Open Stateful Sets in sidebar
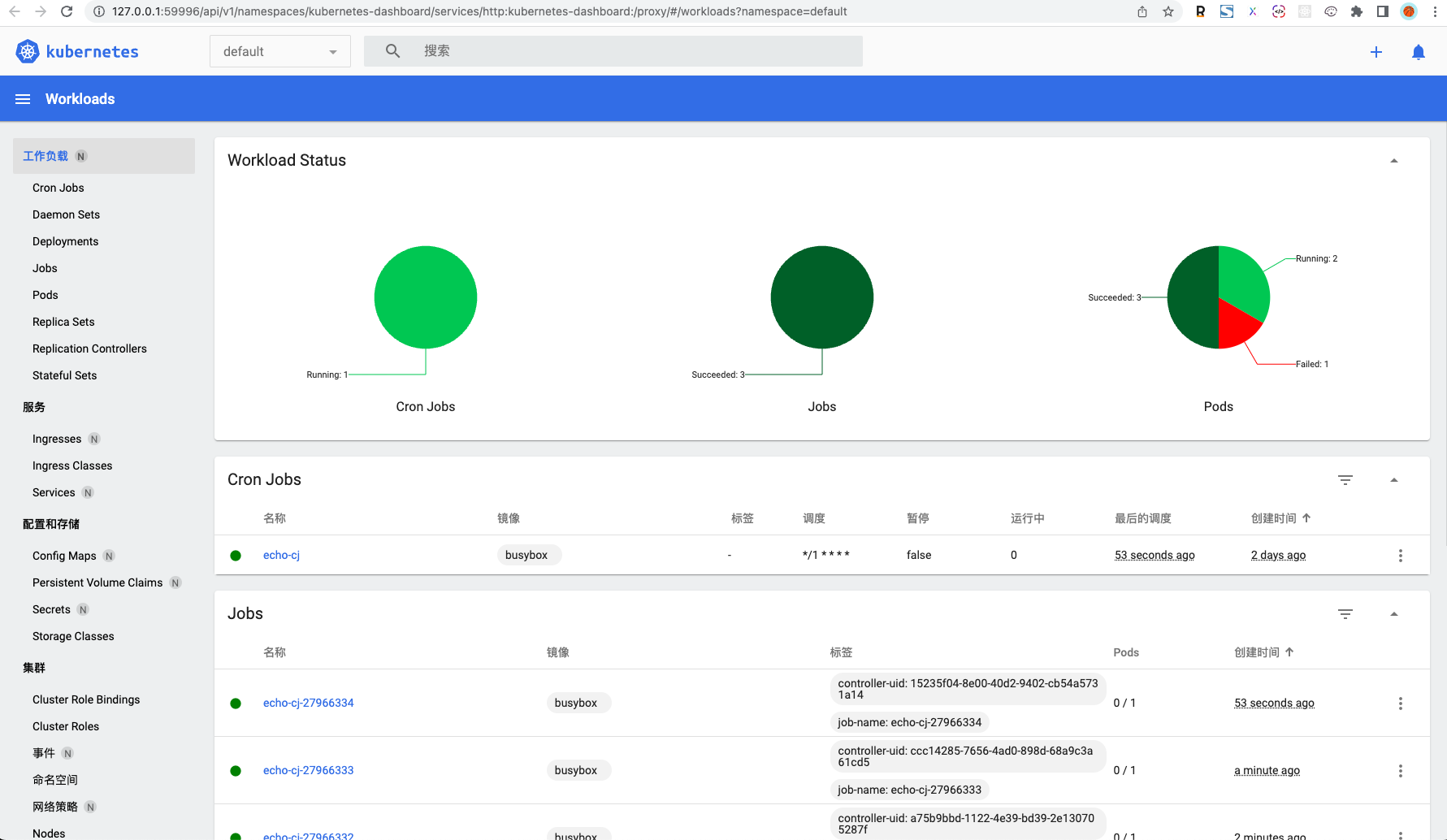This screenshot has height=840, width=1447. pyautogui.click(x=64, y=375)
